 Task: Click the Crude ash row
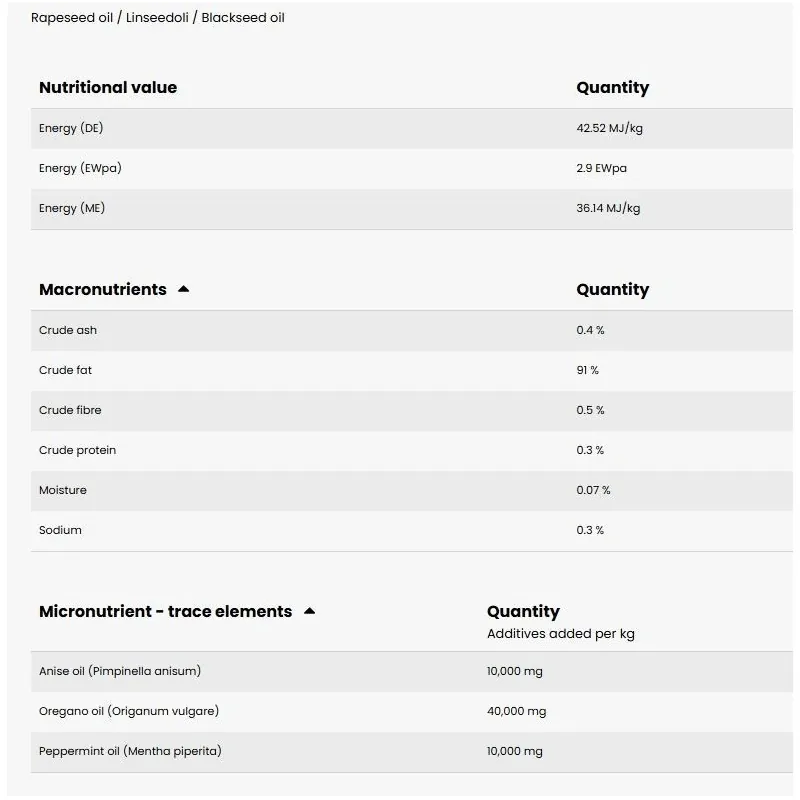click(x=68, y=330)
